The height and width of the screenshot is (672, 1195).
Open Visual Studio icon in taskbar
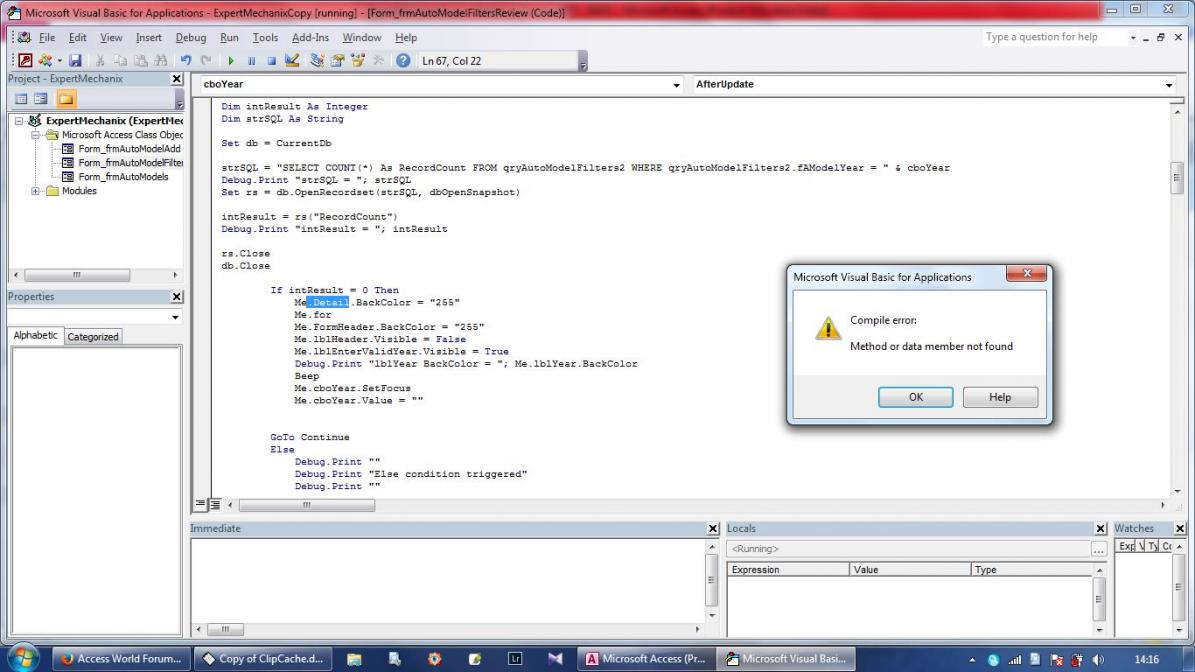click(x=555, y=659)
